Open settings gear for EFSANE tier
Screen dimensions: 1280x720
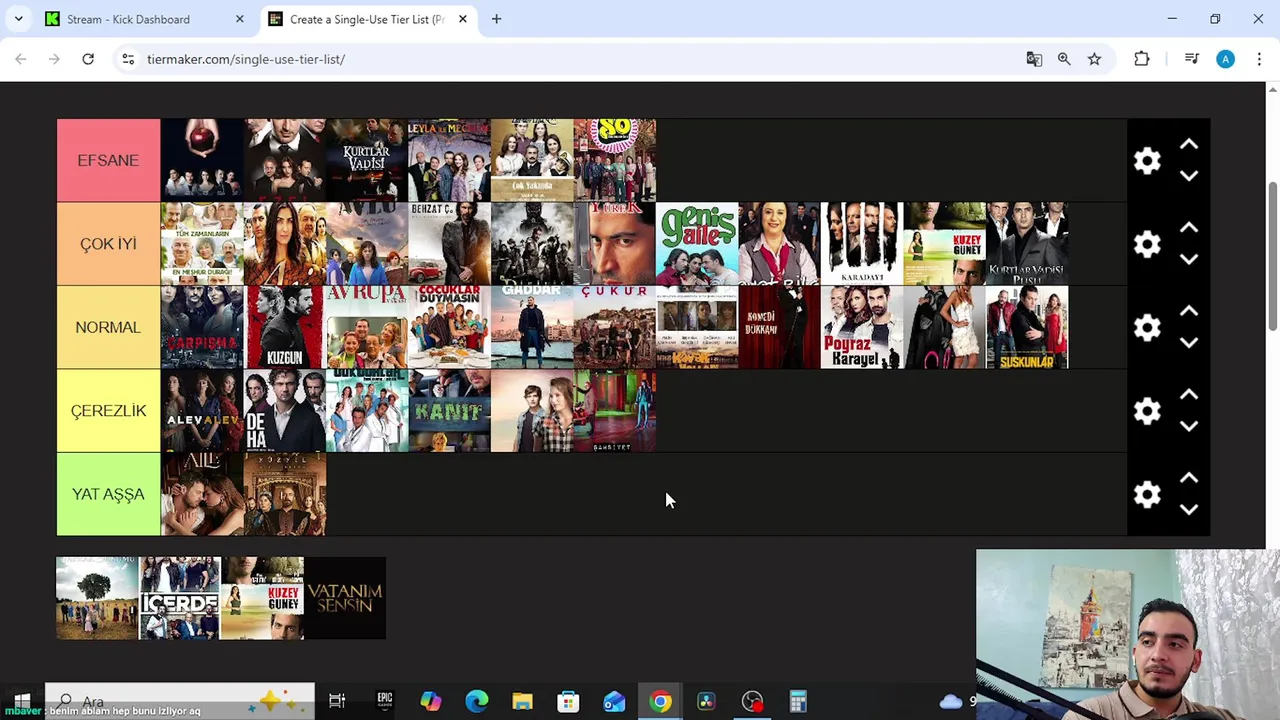pos(1147,161)
